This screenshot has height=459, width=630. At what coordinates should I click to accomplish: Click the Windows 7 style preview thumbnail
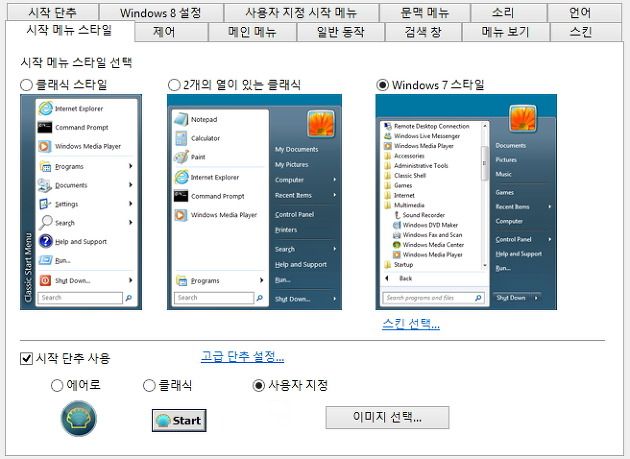466,202
